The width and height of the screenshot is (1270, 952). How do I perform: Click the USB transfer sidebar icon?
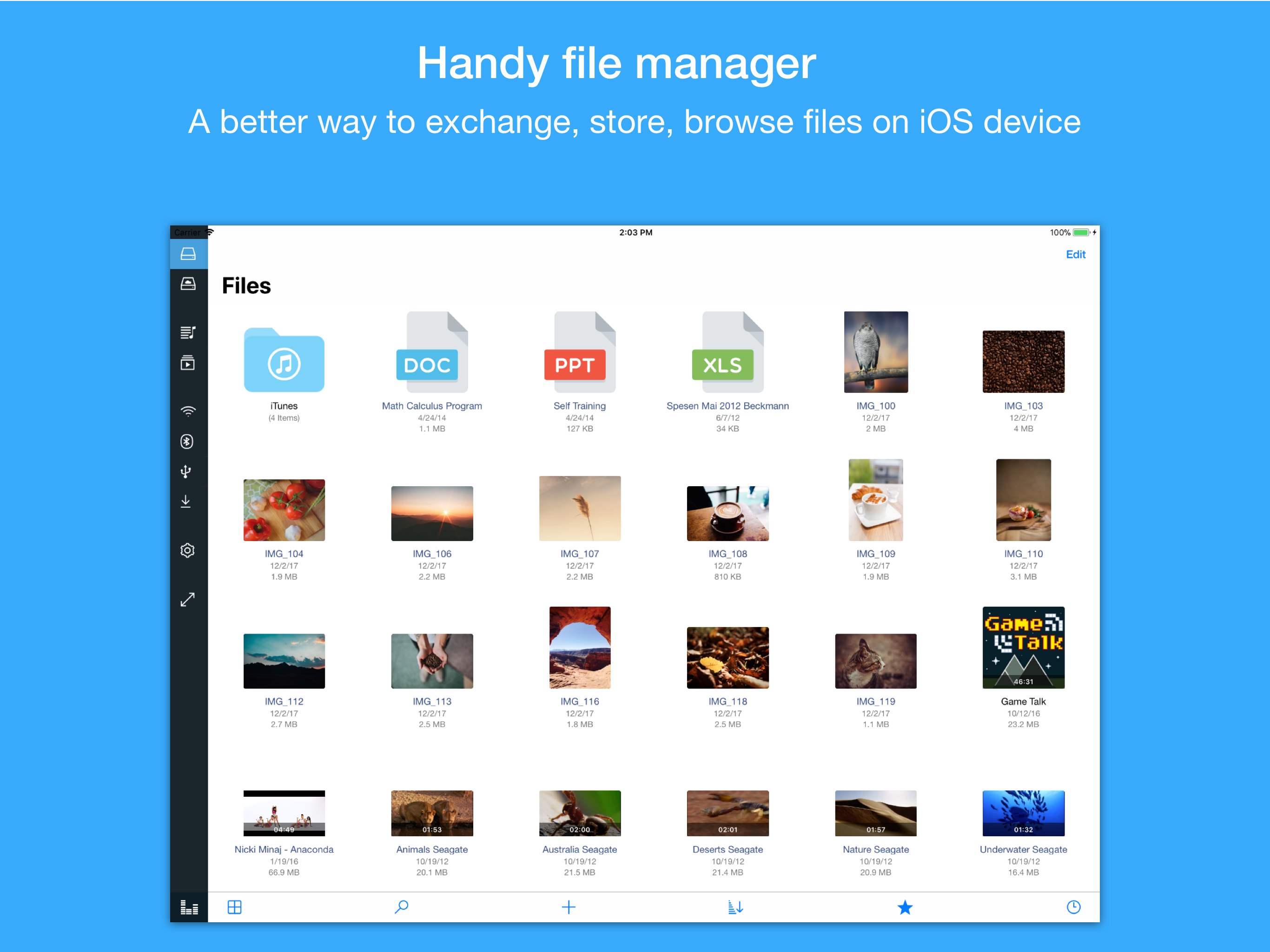tap(186, 471)
